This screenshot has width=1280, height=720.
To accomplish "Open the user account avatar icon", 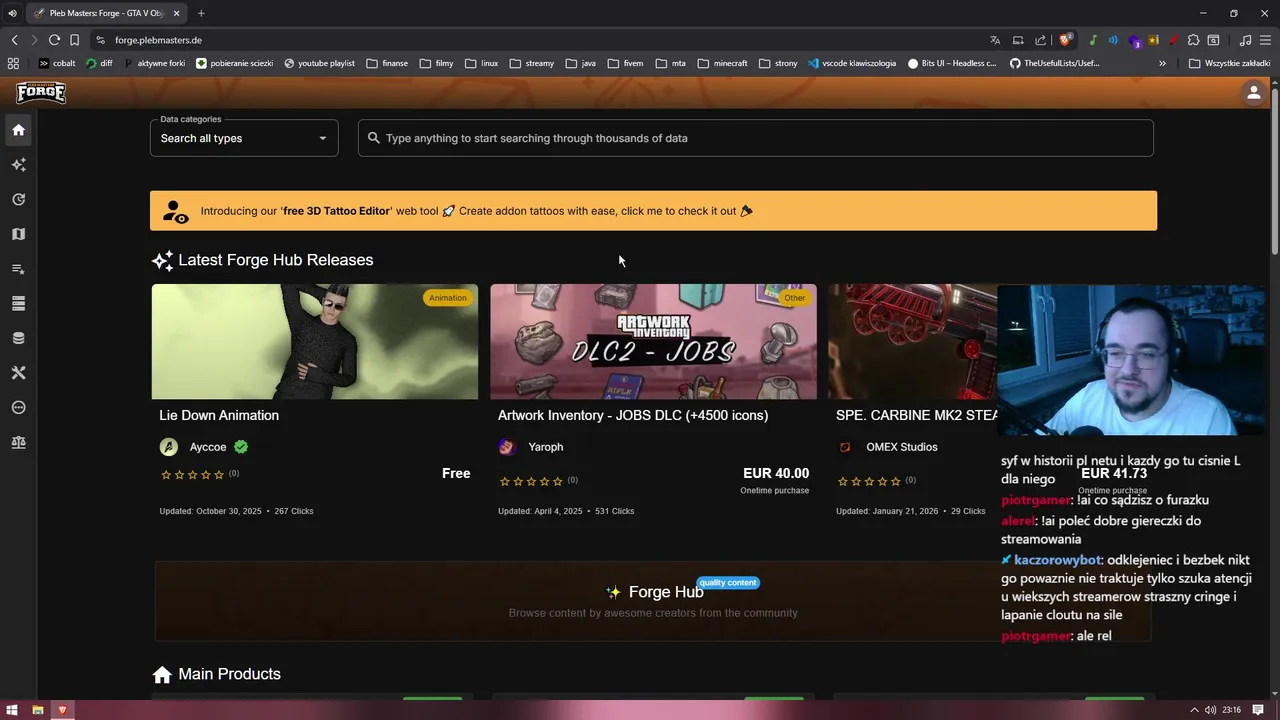I will (1253, 93).
